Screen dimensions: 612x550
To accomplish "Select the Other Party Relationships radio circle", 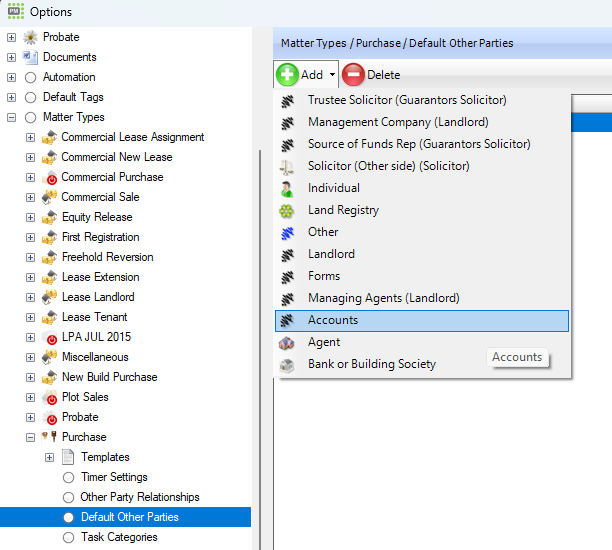I will coord(69,497).
